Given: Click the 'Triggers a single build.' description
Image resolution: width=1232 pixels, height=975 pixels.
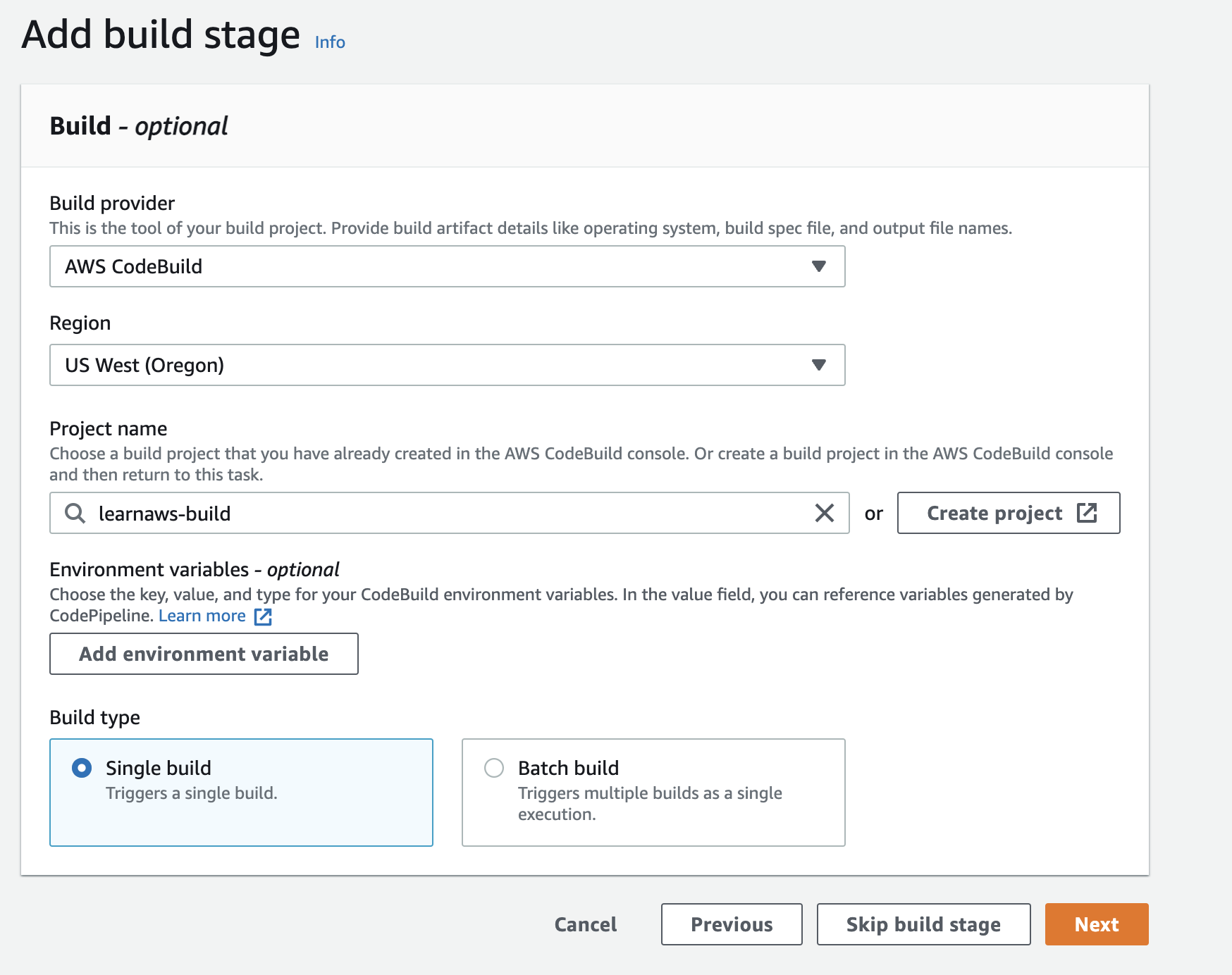Looking at the screenshot, I should [x=192, y=793].
